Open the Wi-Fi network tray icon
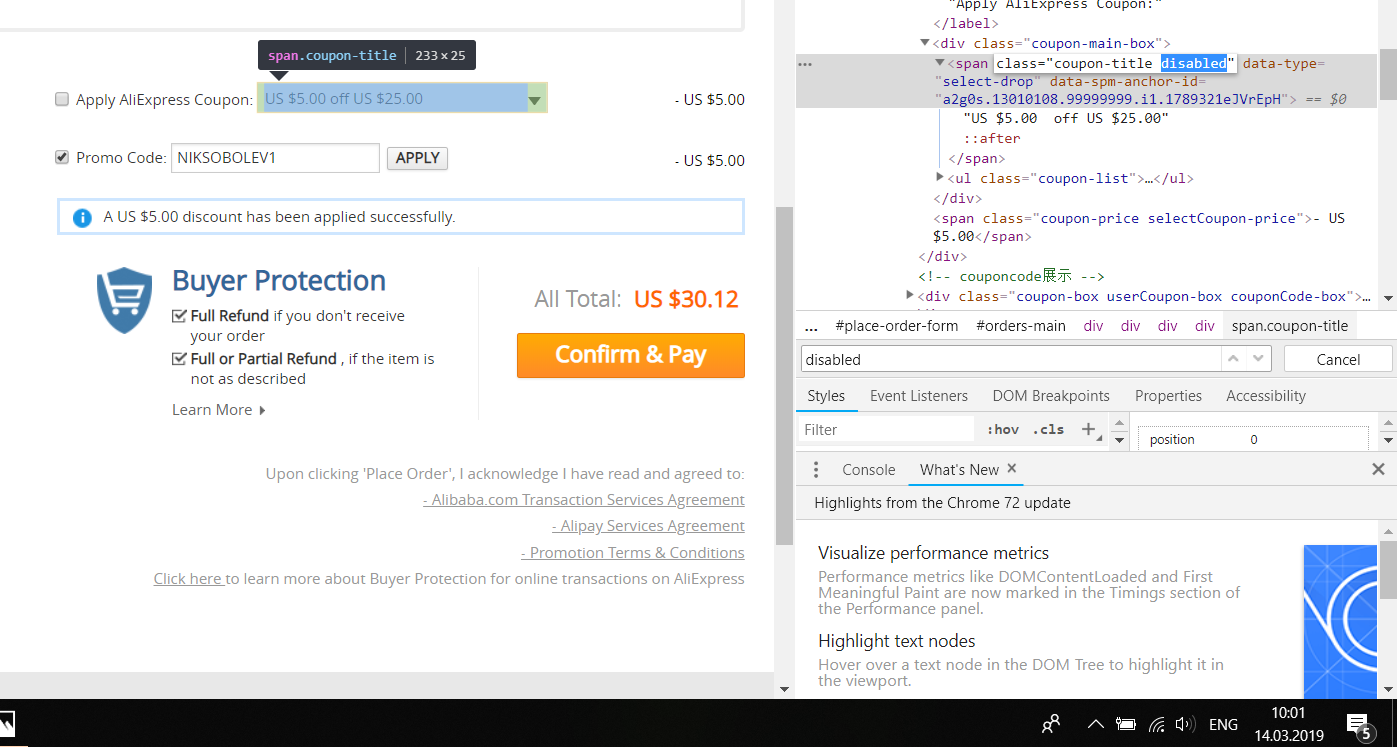 pyautogui.click(x=1157, y=724)
